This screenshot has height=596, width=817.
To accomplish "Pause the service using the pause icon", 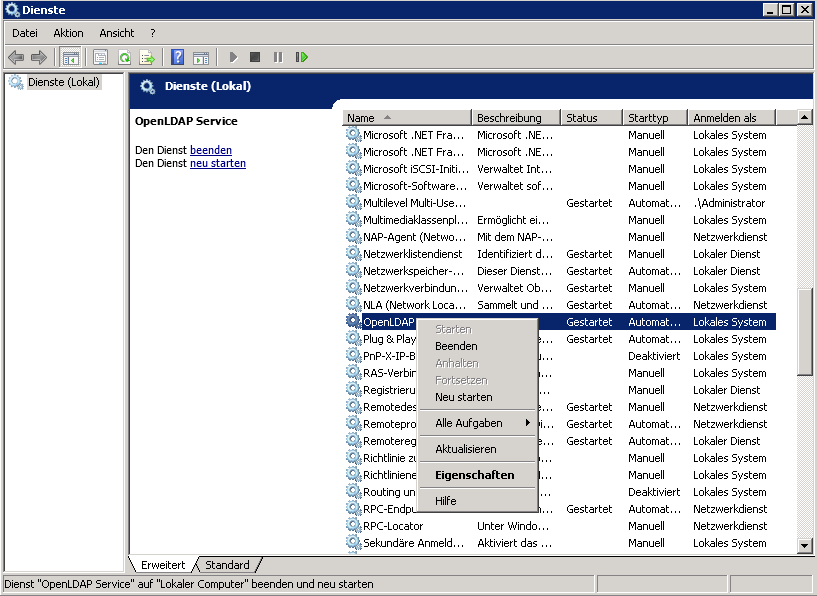I will (x=277, y=57).
